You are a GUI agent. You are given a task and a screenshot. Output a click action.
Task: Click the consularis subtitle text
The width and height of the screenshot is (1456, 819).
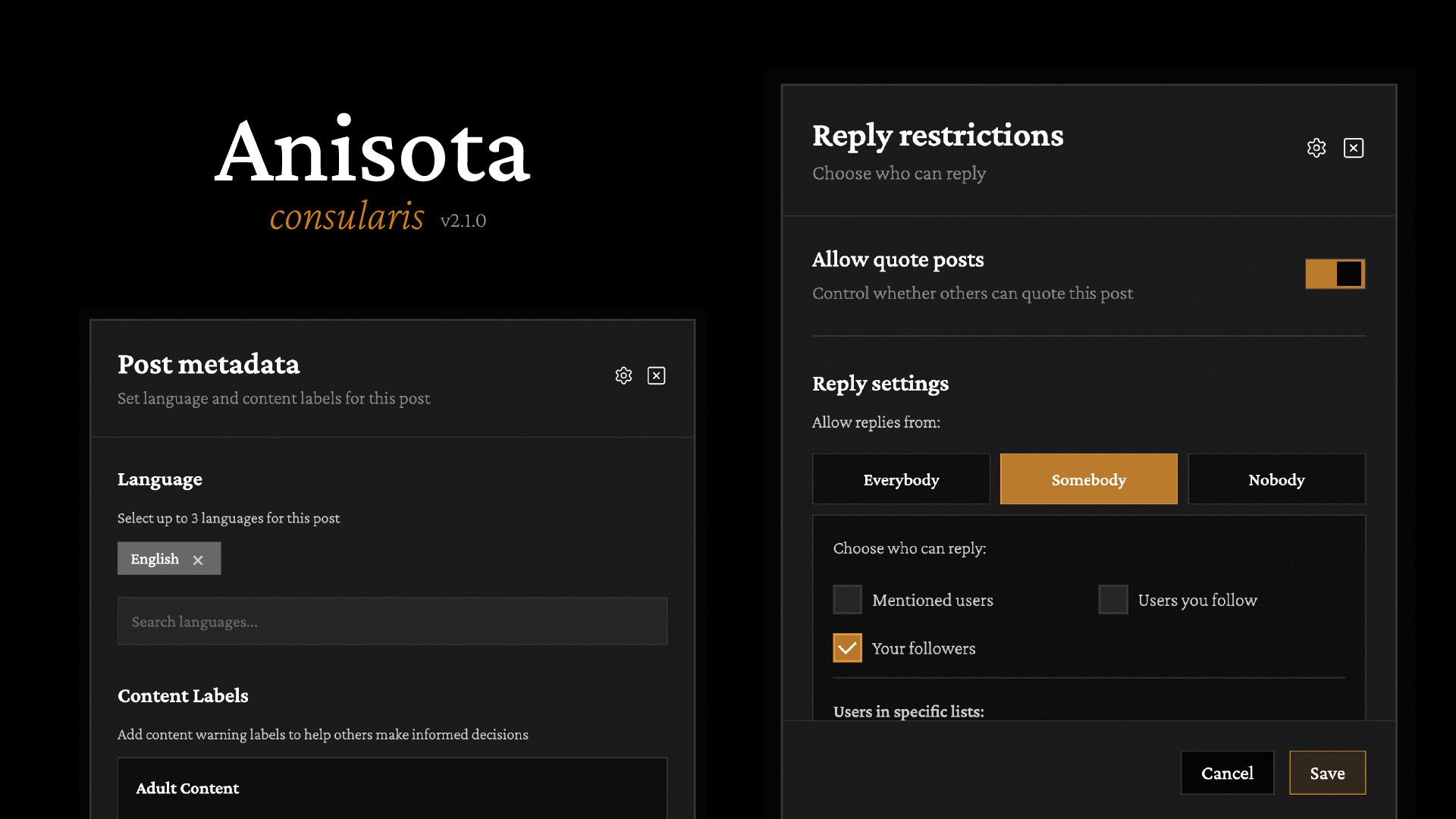(x=347, y=217)
